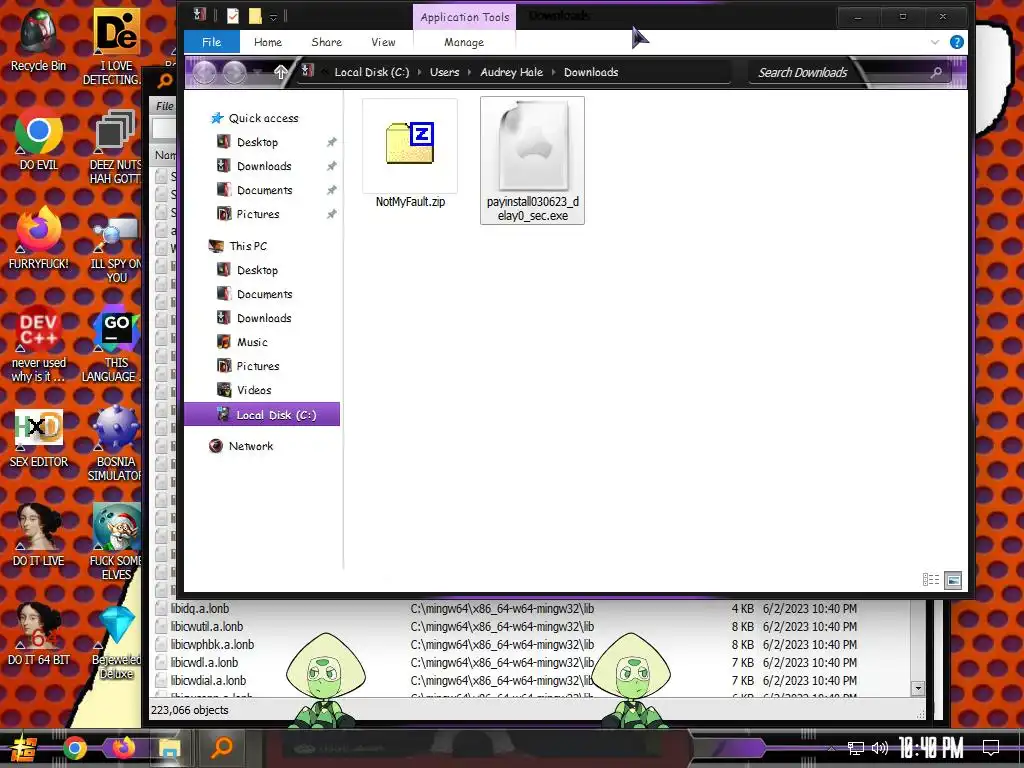Click the Properties quick access toolbar icon

[x=232, y=16]
